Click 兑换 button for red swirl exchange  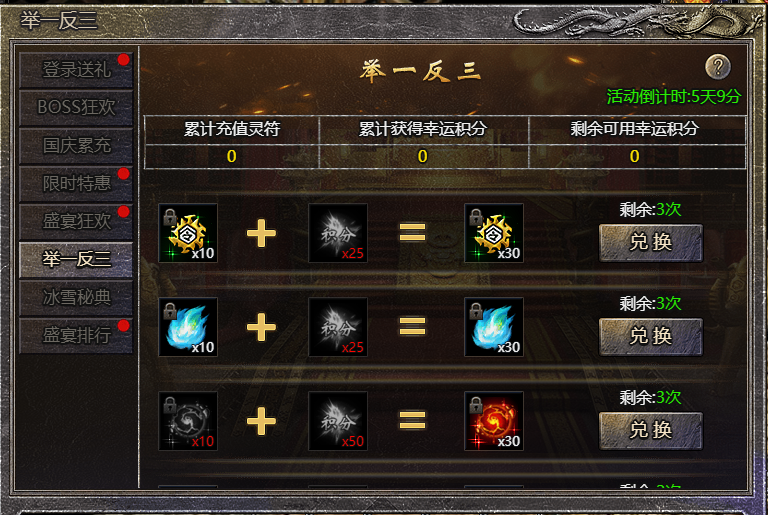651,431
